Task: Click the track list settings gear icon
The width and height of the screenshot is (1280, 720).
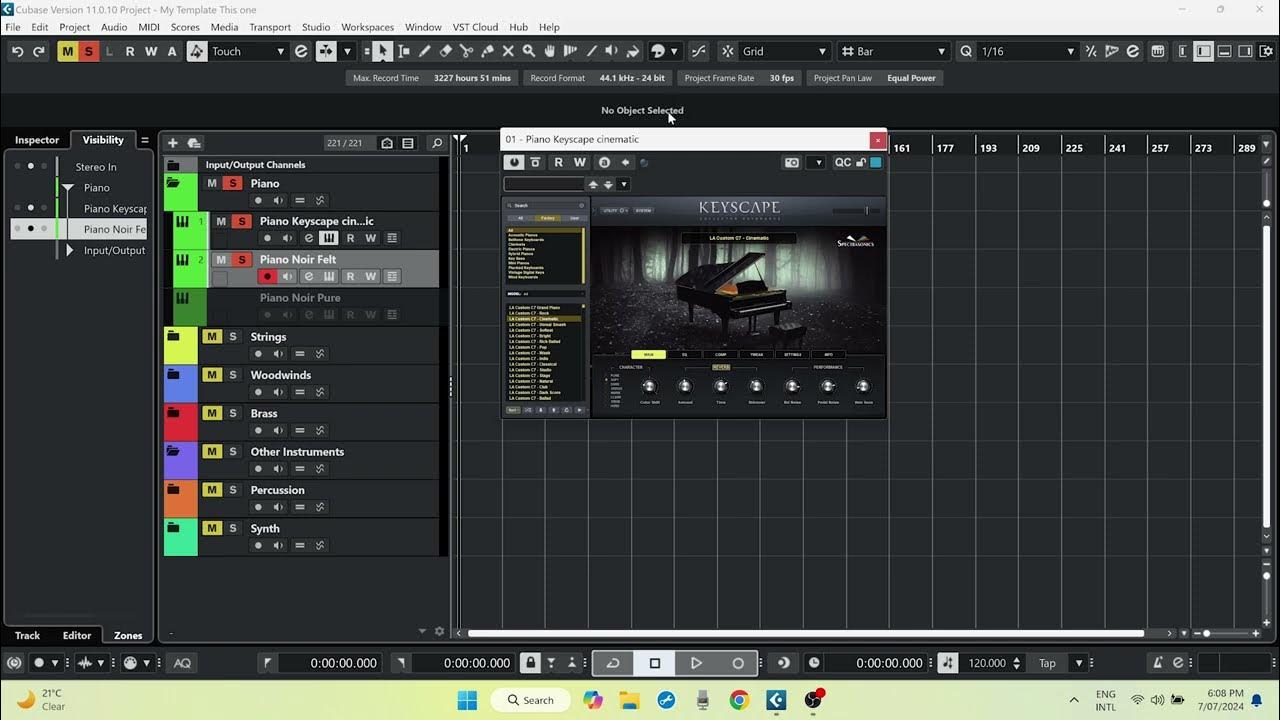Action: click(x=439, y=631)
